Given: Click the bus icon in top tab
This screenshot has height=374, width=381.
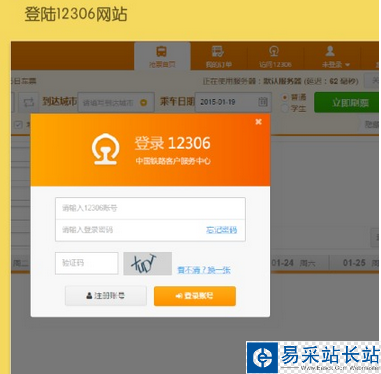Looking at the screenshot, I should pyautogui.click(x=162, y=51).
